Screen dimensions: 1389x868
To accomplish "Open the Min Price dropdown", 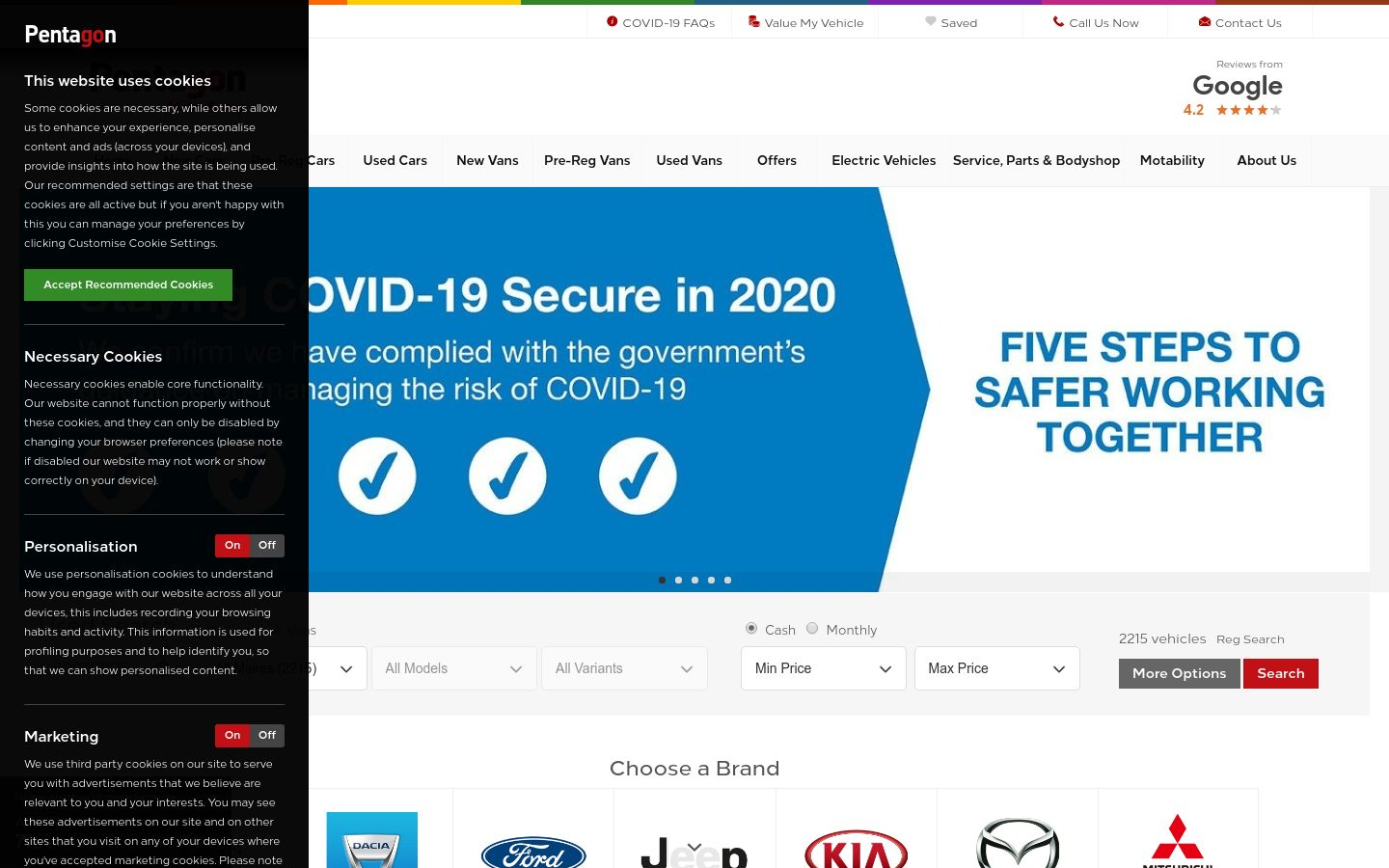I will tap(824, 668).
